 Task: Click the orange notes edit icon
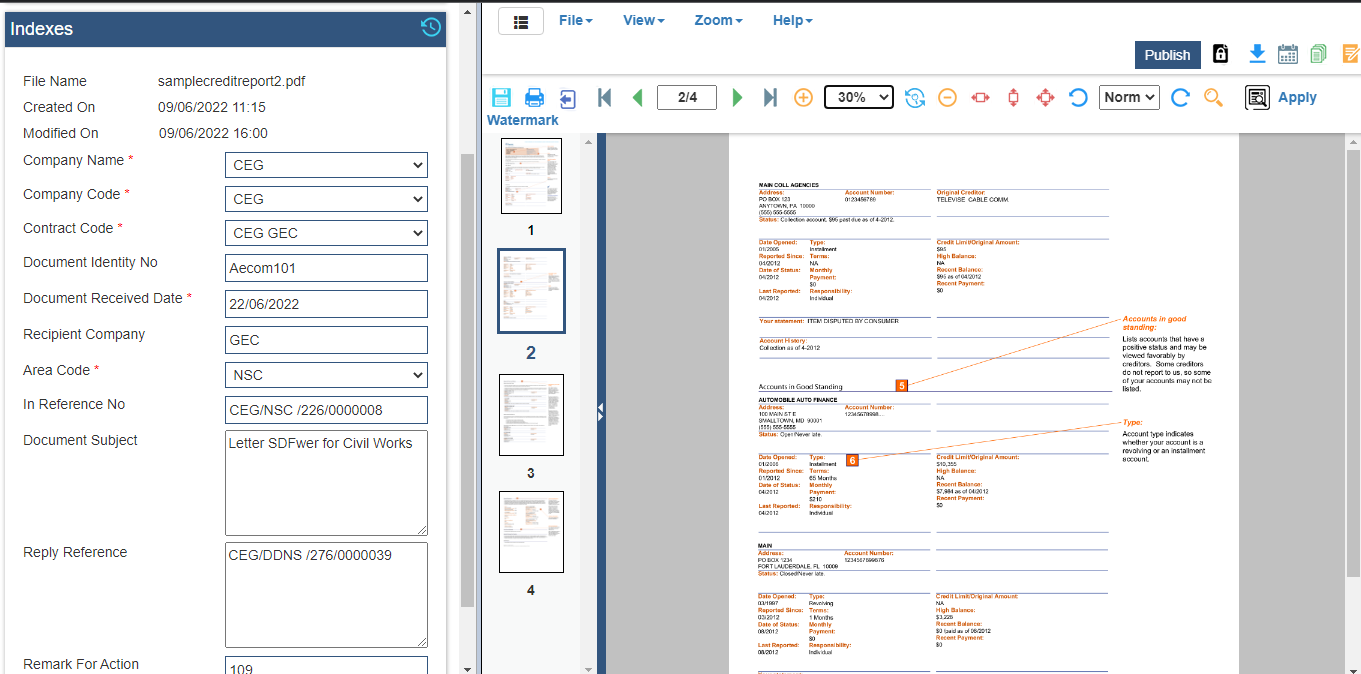[x=1350, y=54]
